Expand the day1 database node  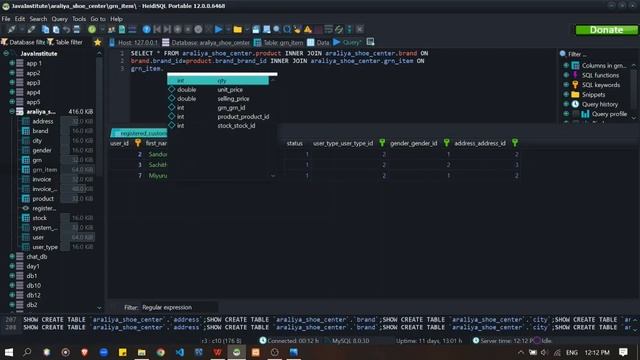pos(12,266)
